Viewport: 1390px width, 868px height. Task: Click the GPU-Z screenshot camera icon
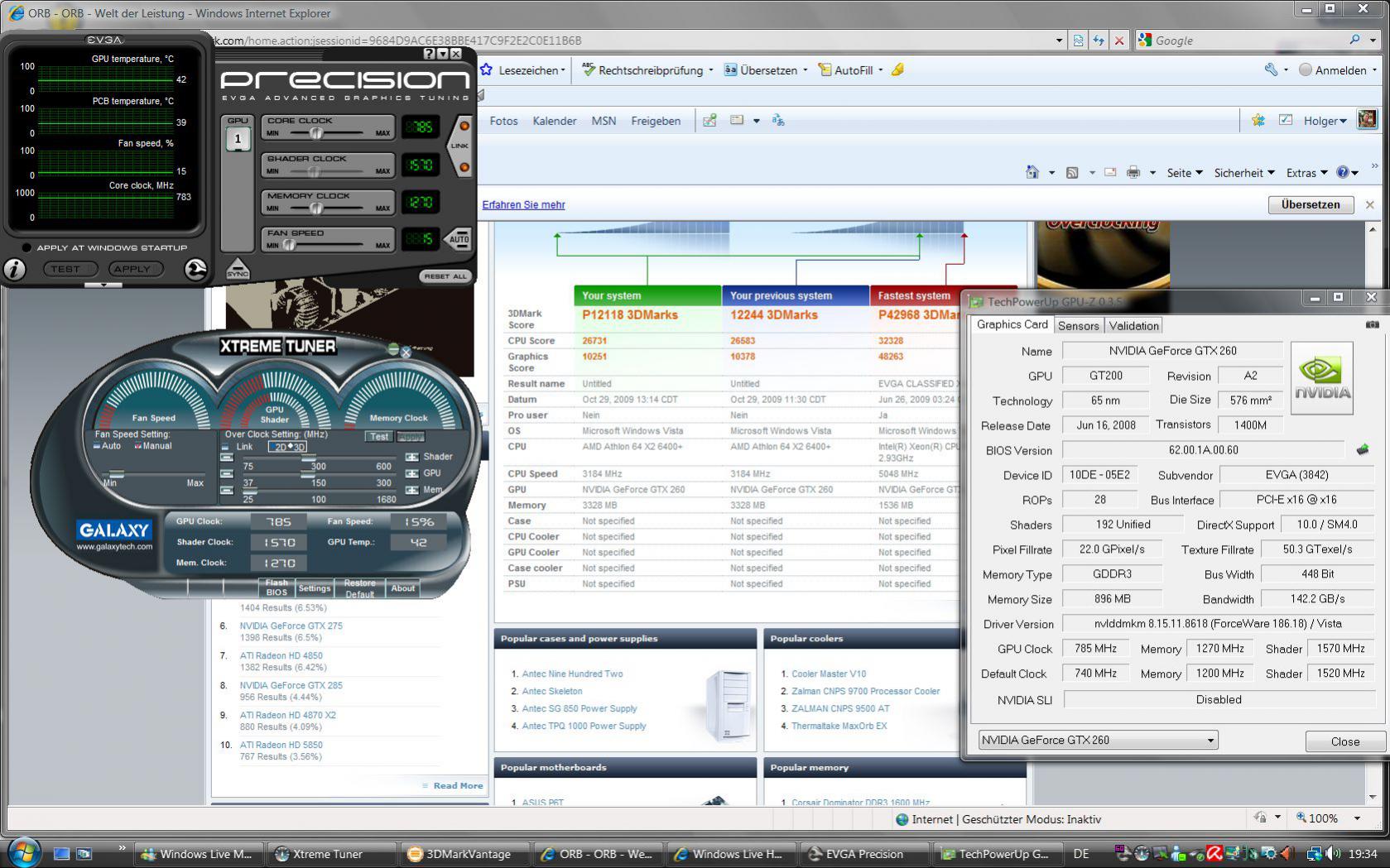(x=1372, y=325)
